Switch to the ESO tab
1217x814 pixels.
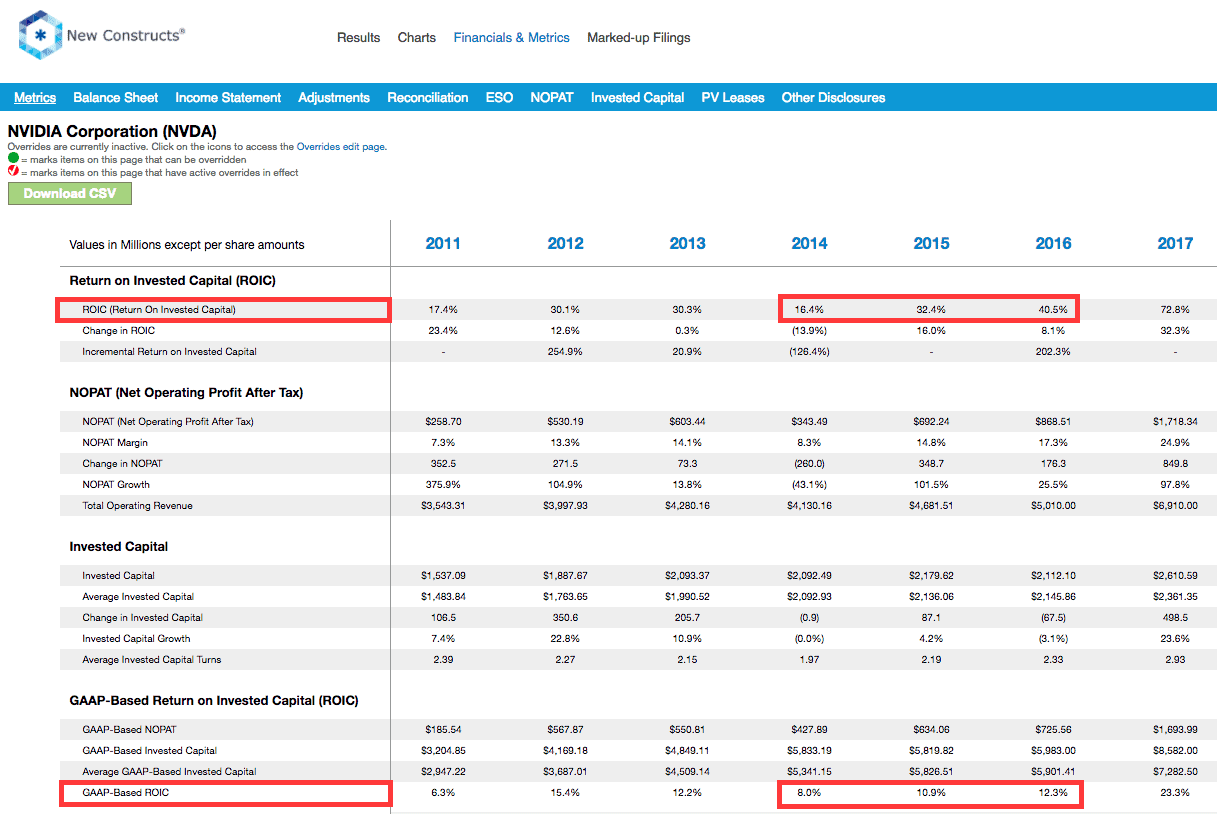[x=499, y=97]
